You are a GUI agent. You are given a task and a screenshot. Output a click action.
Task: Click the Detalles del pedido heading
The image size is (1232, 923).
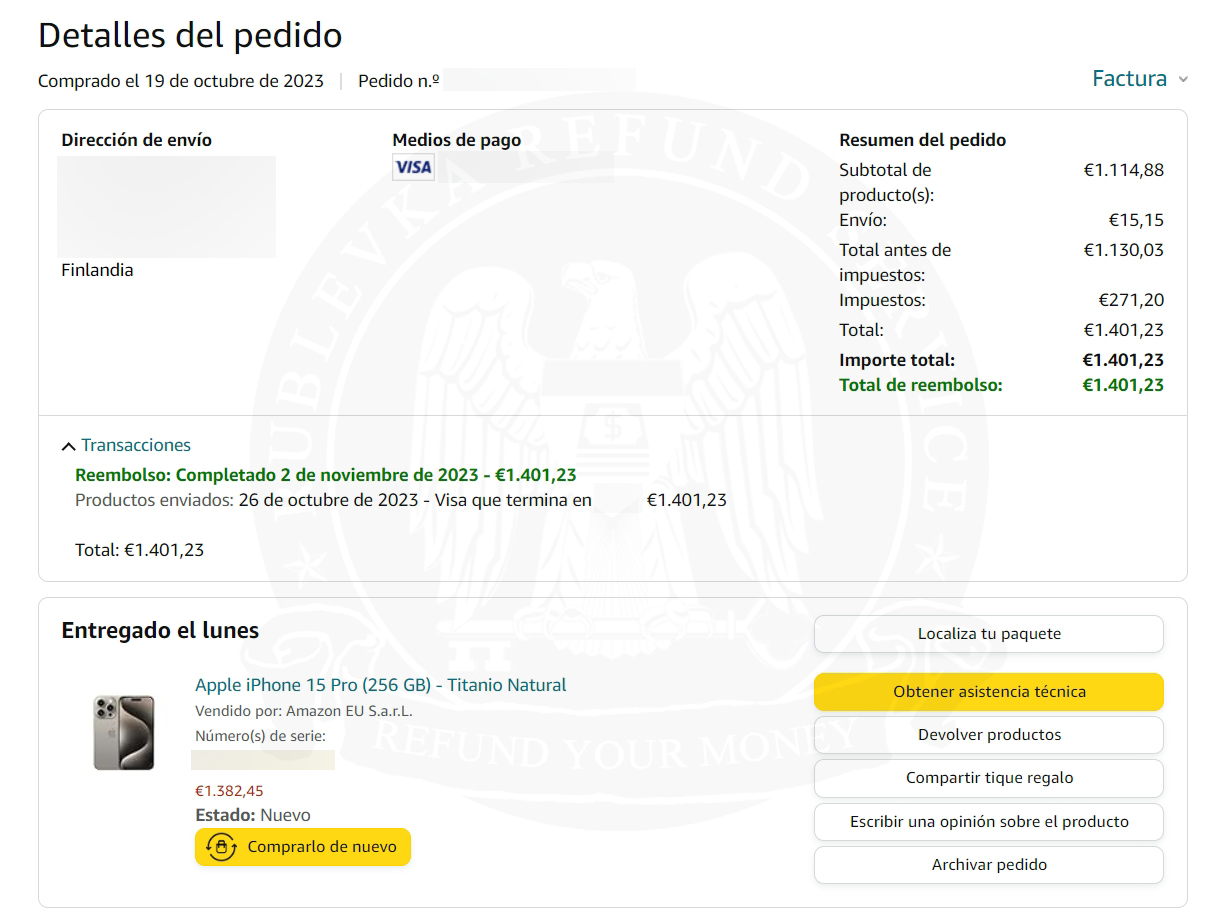[x=190, y=35]
